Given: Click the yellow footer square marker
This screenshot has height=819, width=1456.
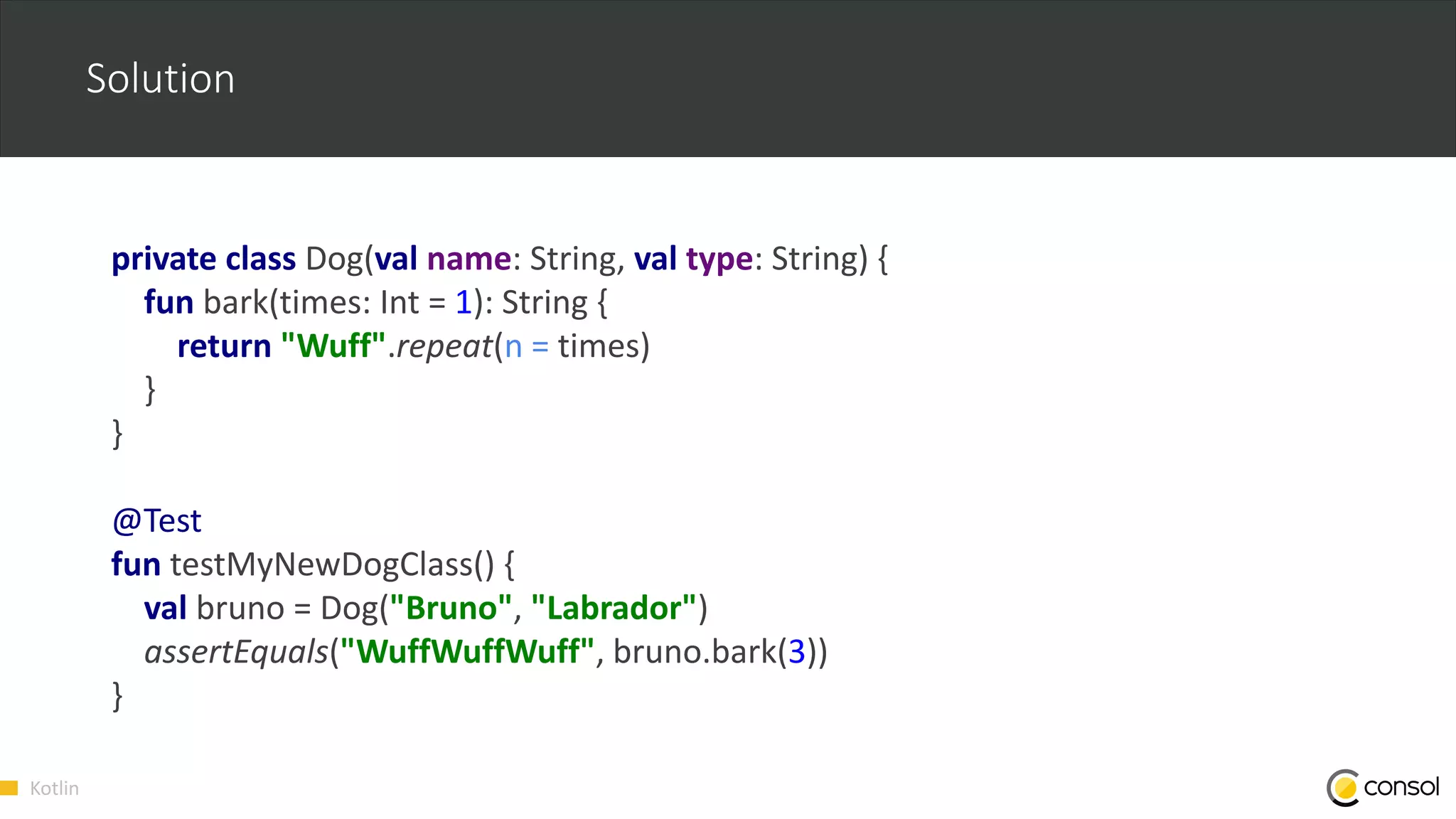Looking at the screenshot, I should [9, 788].
